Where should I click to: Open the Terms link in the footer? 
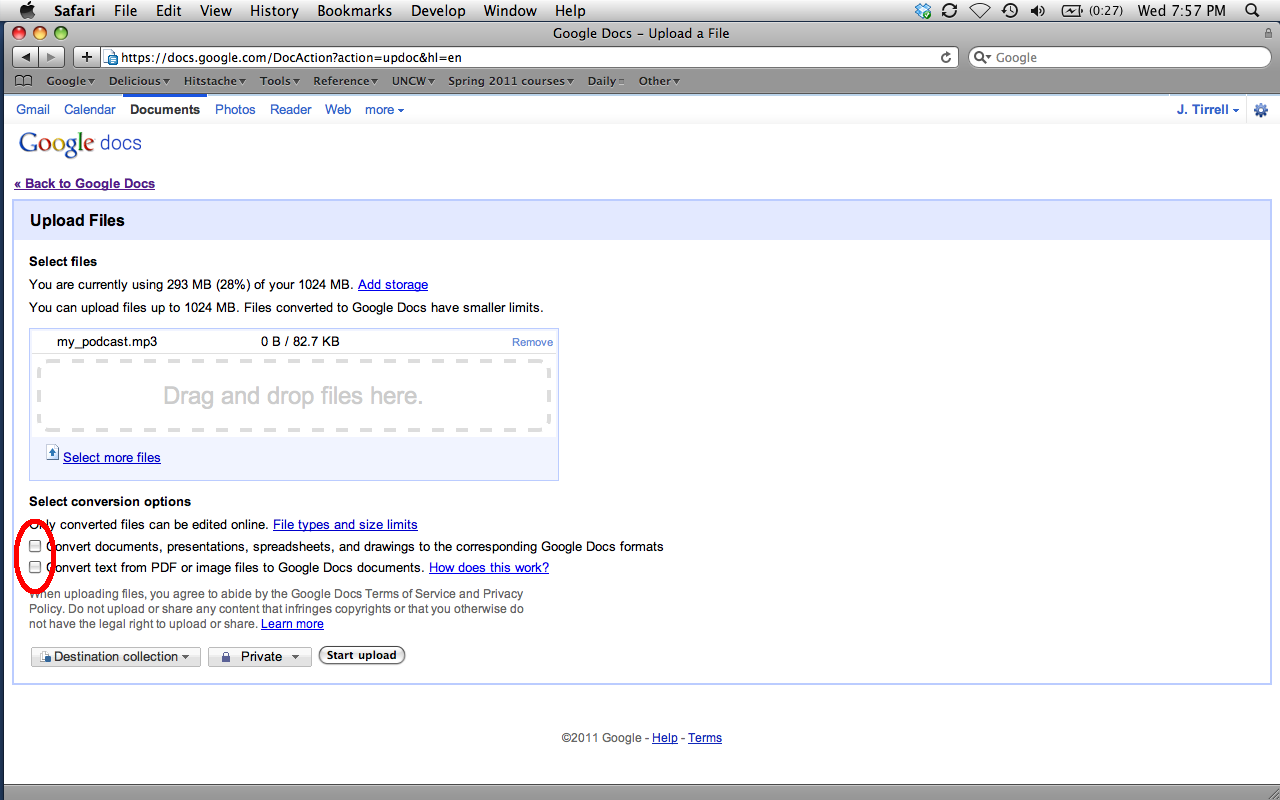pos(705,738)
